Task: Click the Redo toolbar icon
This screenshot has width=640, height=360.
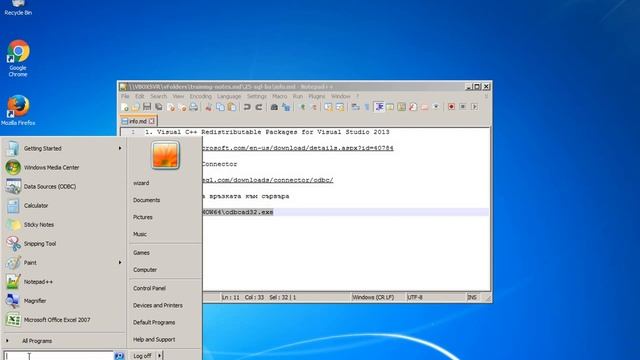Action: 259,107
